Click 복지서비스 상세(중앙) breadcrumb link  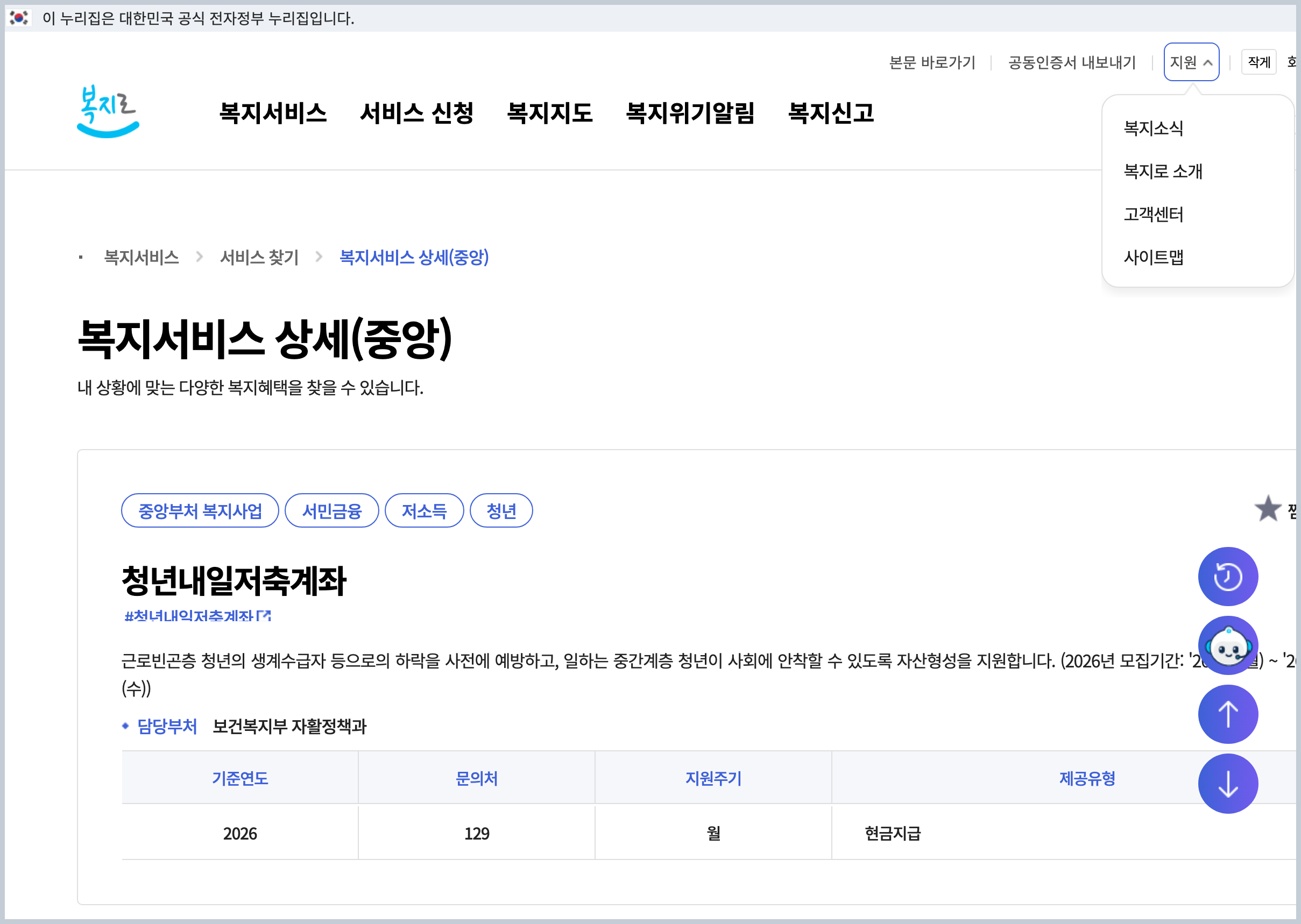point(414,257)
